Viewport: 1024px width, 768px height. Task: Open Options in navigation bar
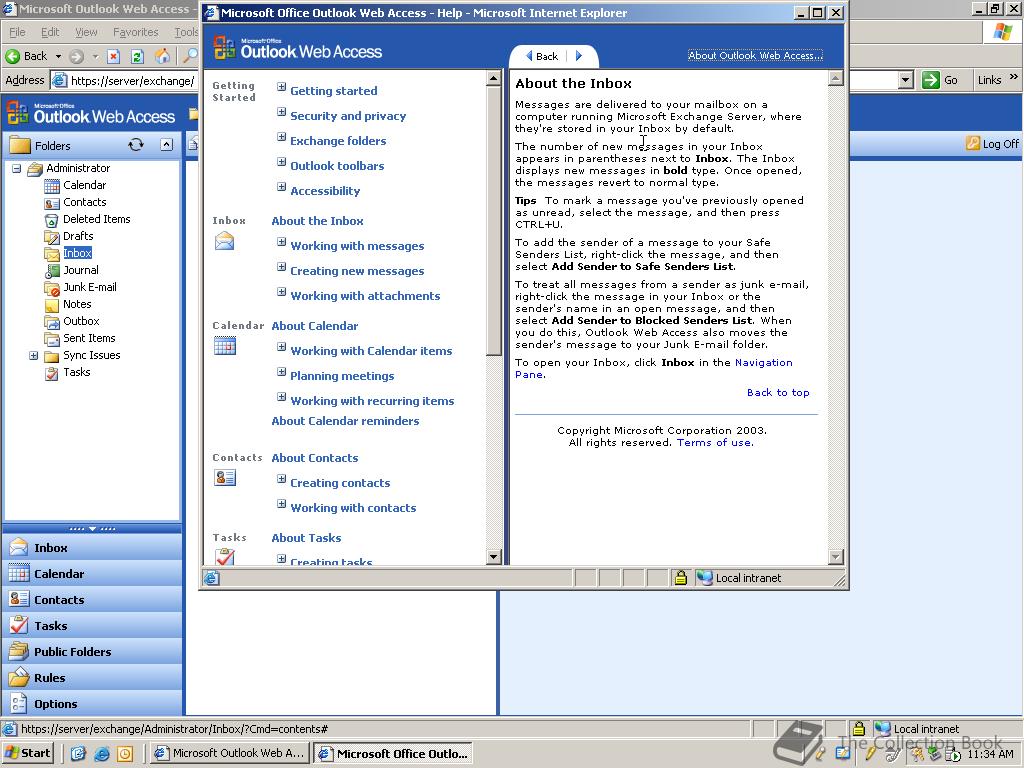[93, 704]
